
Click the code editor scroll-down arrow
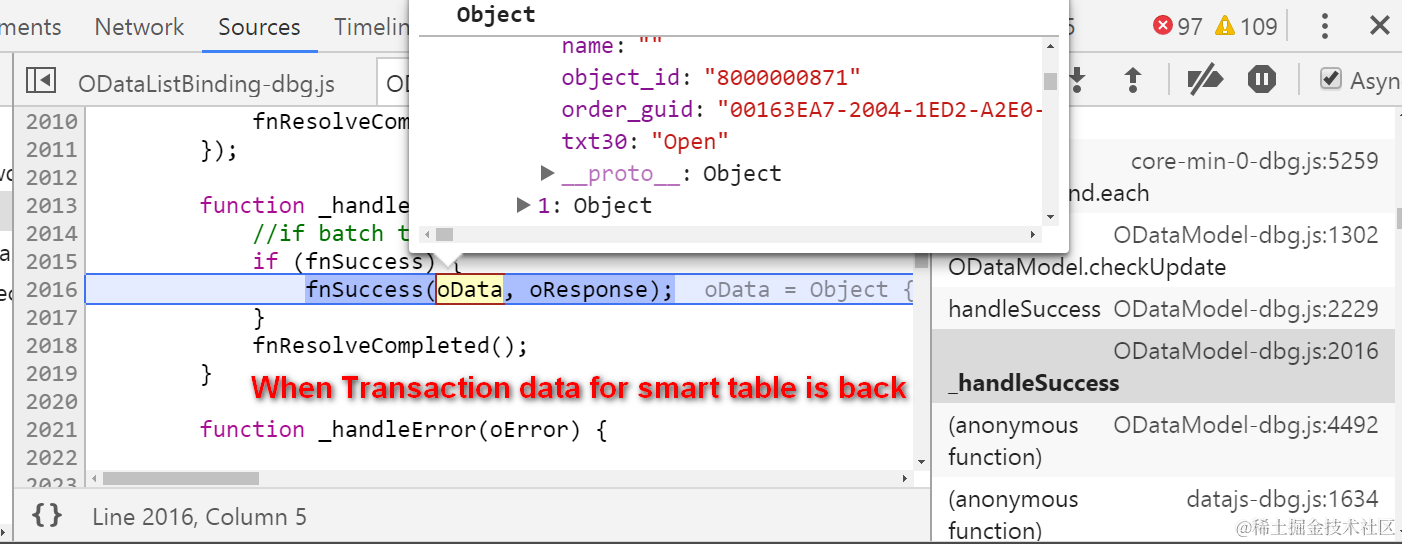[x=922, y=461]
